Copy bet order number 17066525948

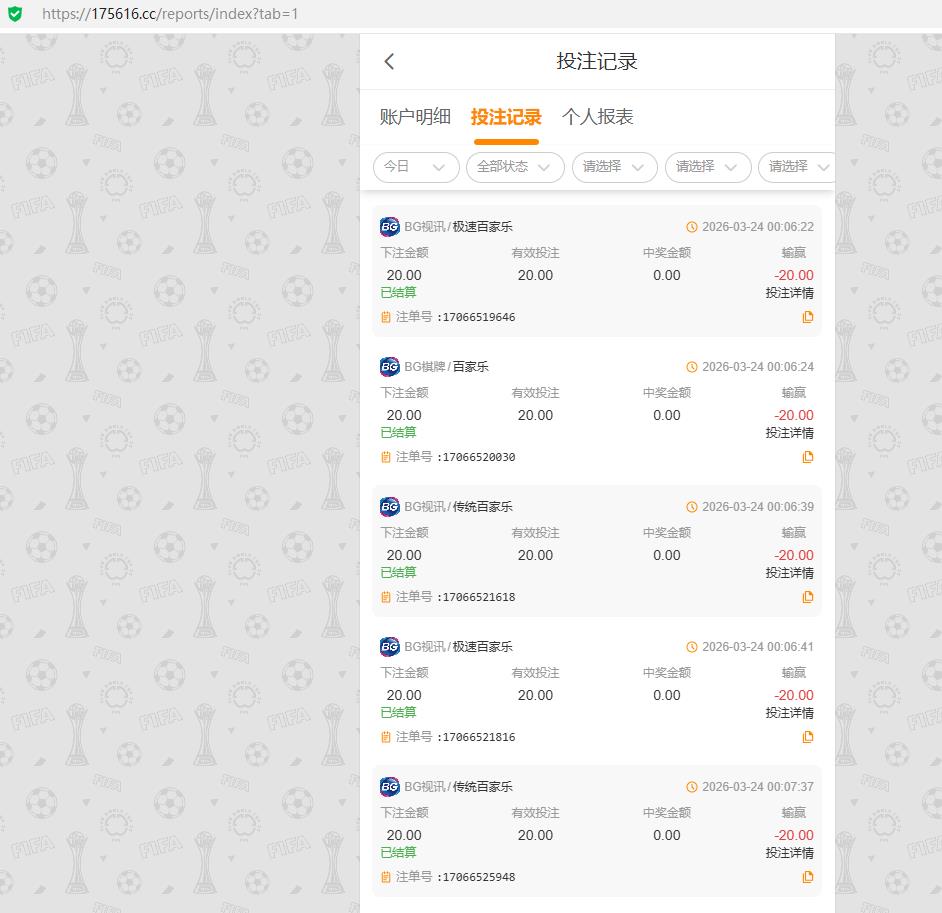tap(807, 878)
